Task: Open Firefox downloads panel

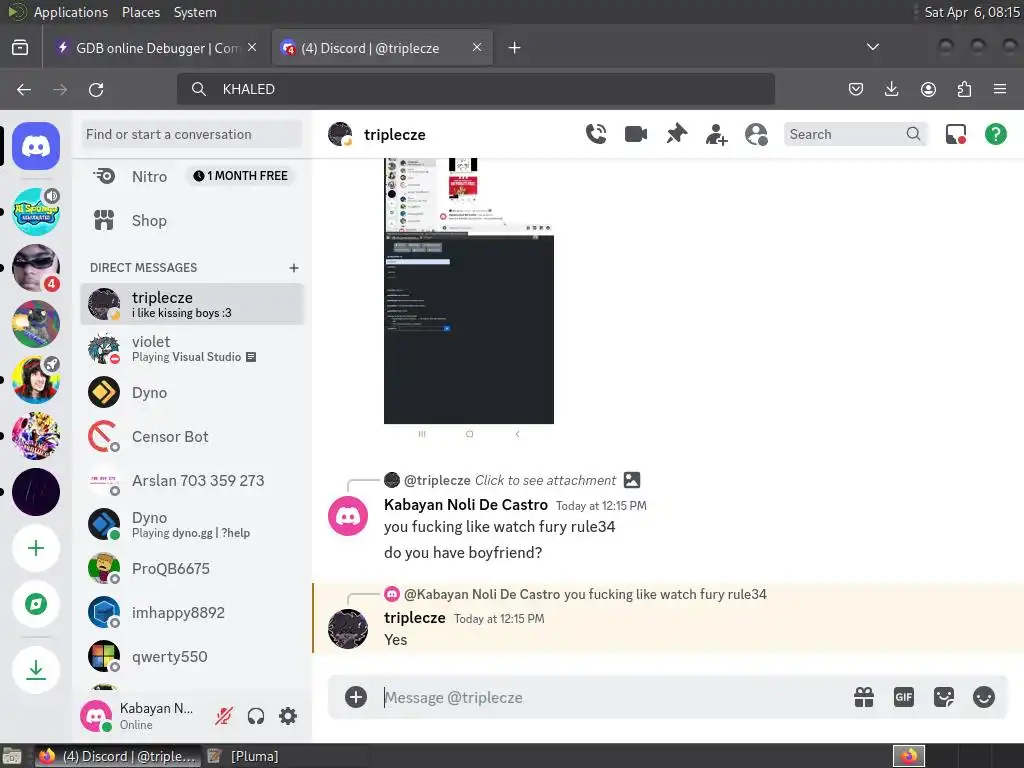Action: click(x=891, y=89)
